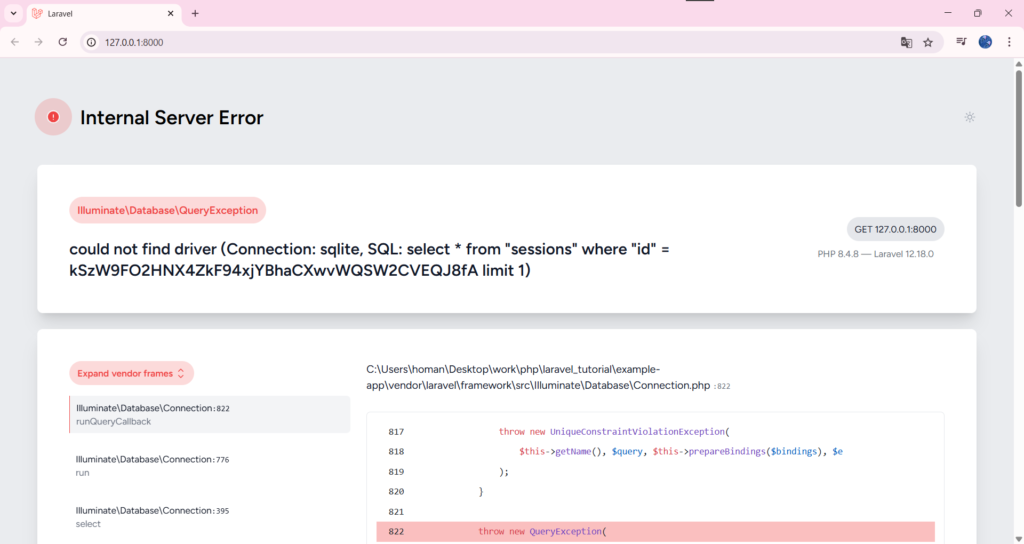
Task: Open the media control icon in the toolbar
Action: pyautogui.click(x=961, y=42)
